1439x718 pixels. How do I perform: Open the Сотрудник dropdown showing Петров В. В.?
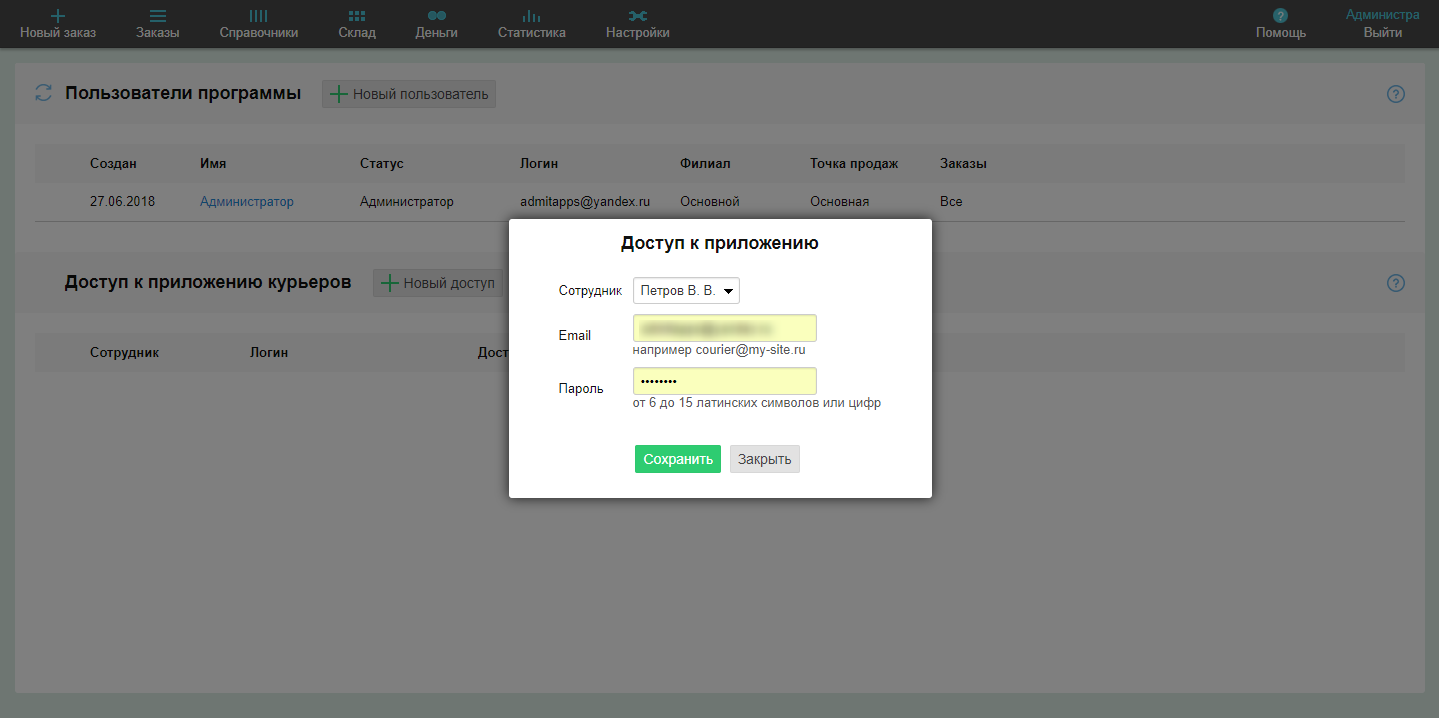(x=686, y=291)
